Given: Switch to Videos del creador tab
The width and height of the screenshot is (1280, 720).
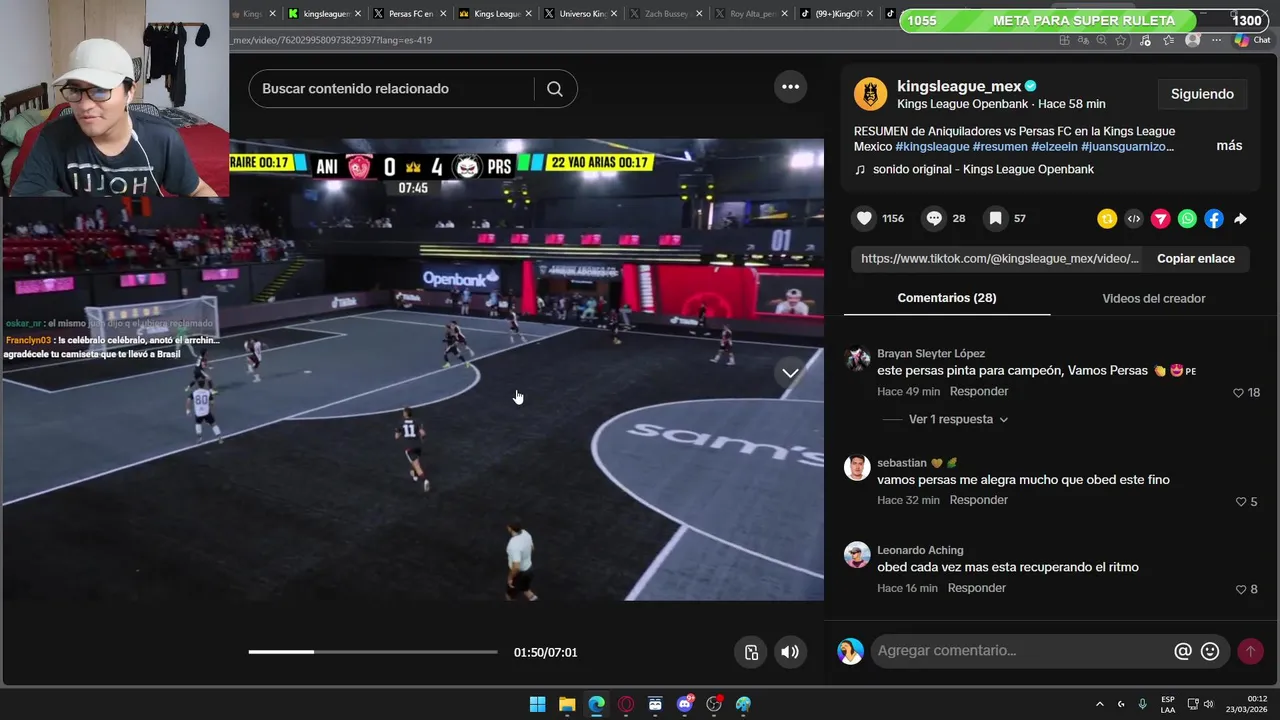Looking at the screenshot, I should click(x=1154, y=298).
